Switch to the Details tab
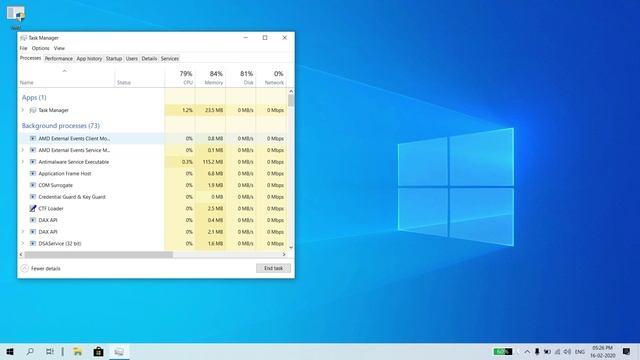 coord(149,59)
